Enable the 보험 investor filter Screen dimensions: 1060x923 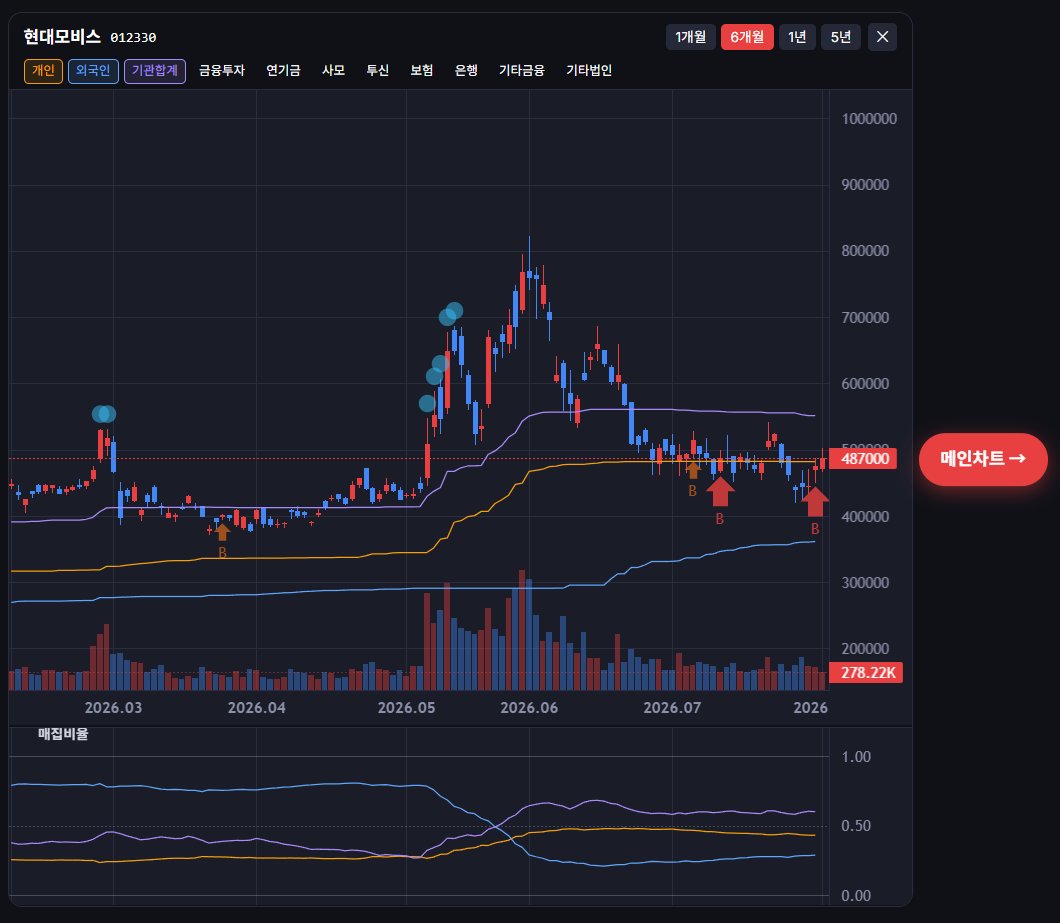point(422,70)
